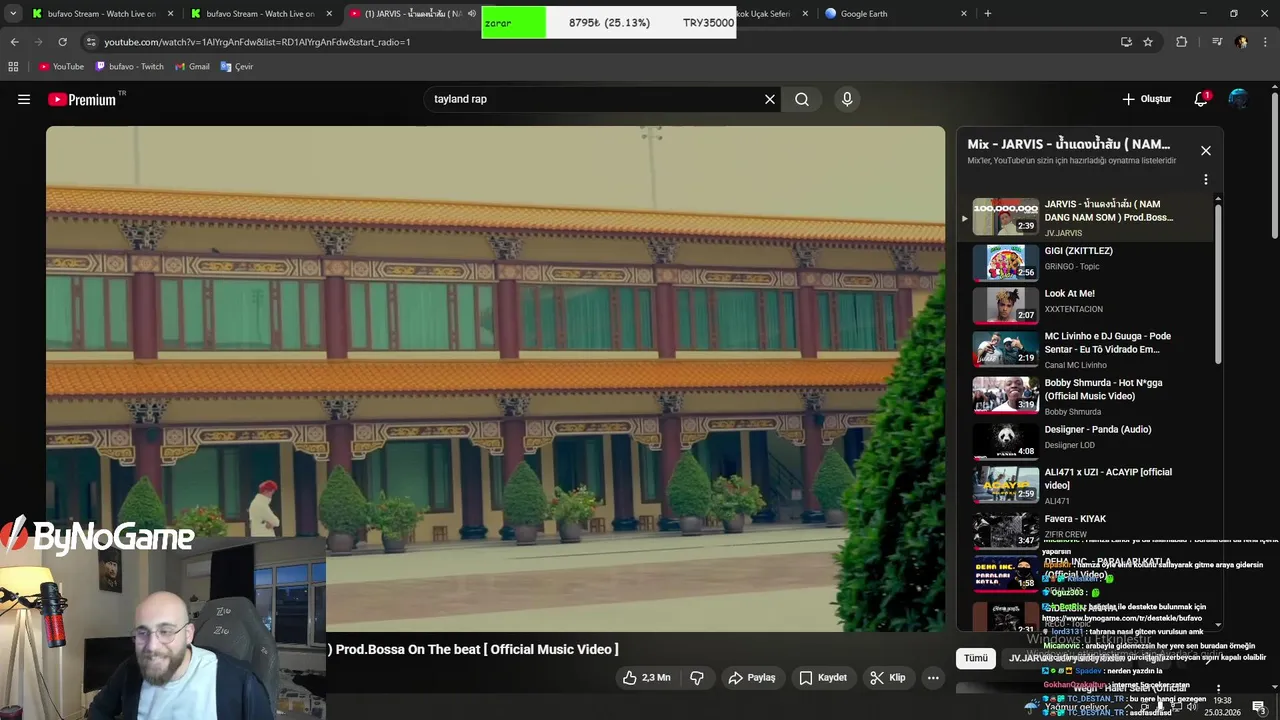Open the Chrome profile avatar
This screenshot has height=720, width=1280.
point(1241,42)
